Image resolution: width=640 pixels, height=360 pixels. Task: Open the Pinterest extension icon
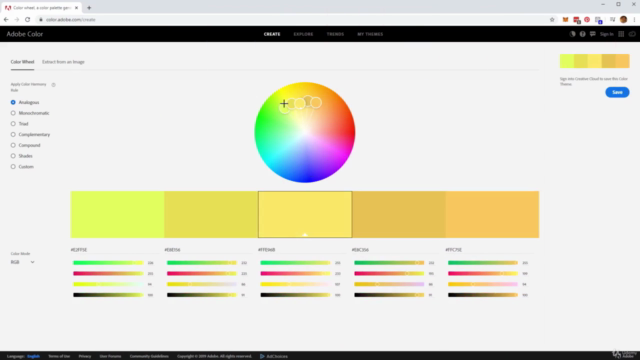[587, 20]
